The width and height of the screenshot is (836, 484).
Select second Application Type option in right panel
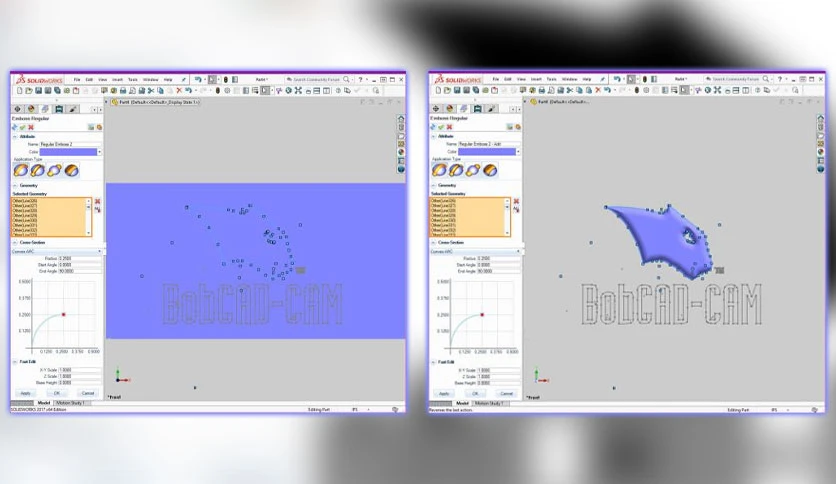[x=456, y=171]
